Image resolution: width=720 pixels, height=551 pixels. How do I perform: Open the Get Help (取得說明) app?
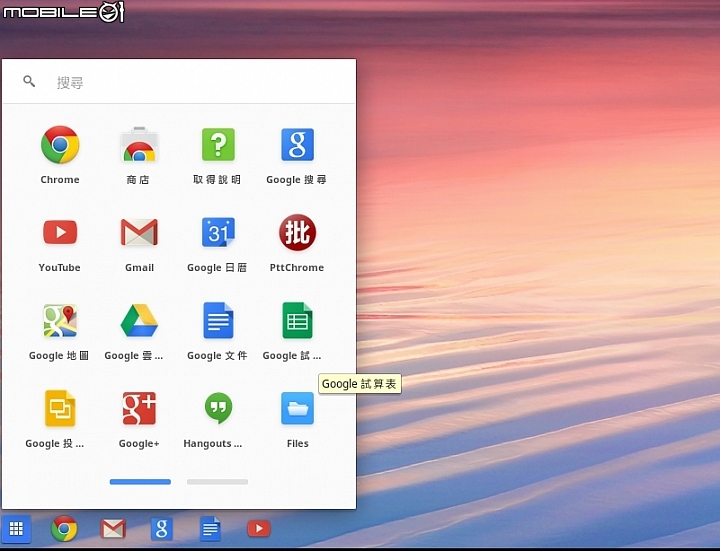click(x=218, y=145)
